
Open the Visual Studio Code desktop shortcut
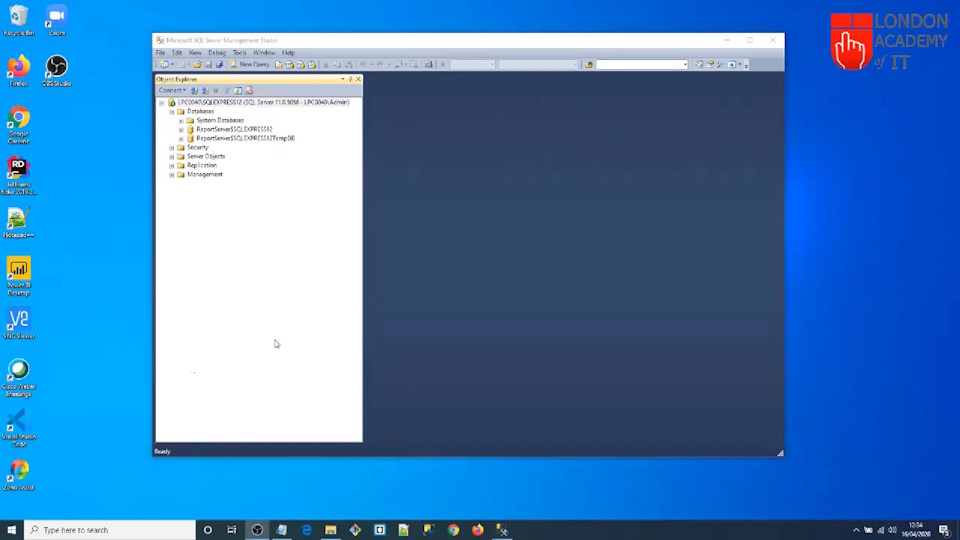tap(18, 428)
